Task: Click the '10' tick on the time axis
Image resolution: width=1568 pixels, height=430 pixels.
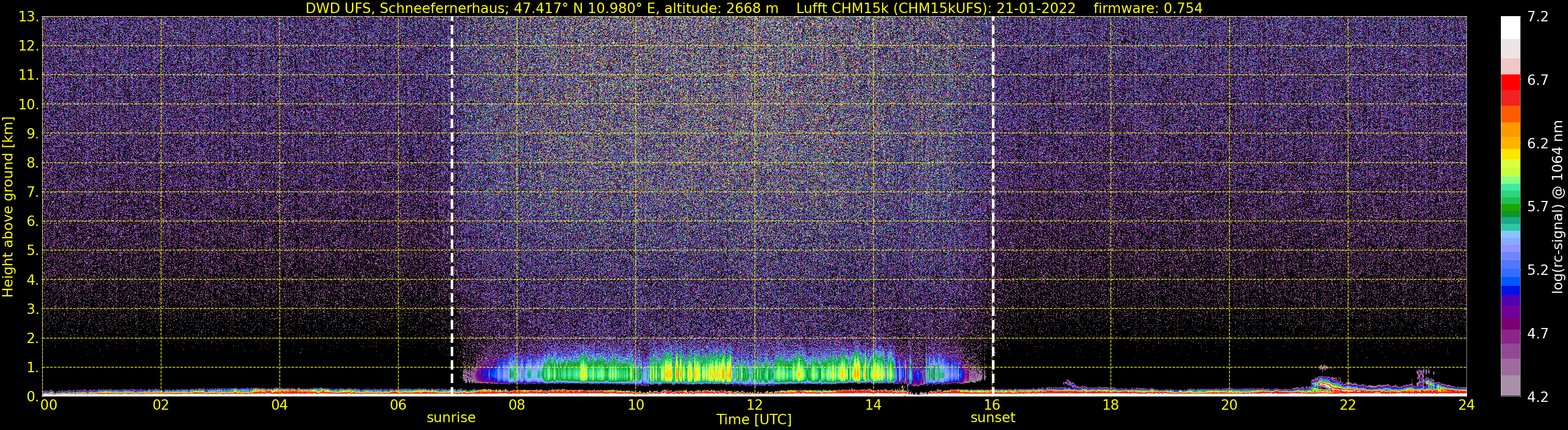Action: [635, 405]
